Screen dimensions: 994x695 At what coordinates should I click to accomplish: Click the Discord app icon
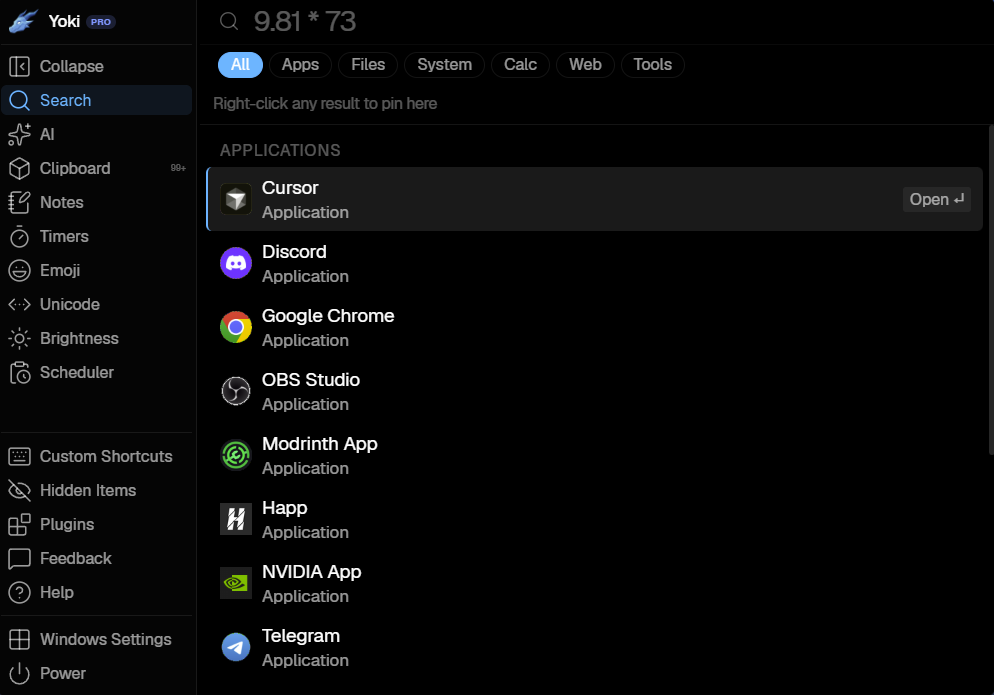click(236, 263)
